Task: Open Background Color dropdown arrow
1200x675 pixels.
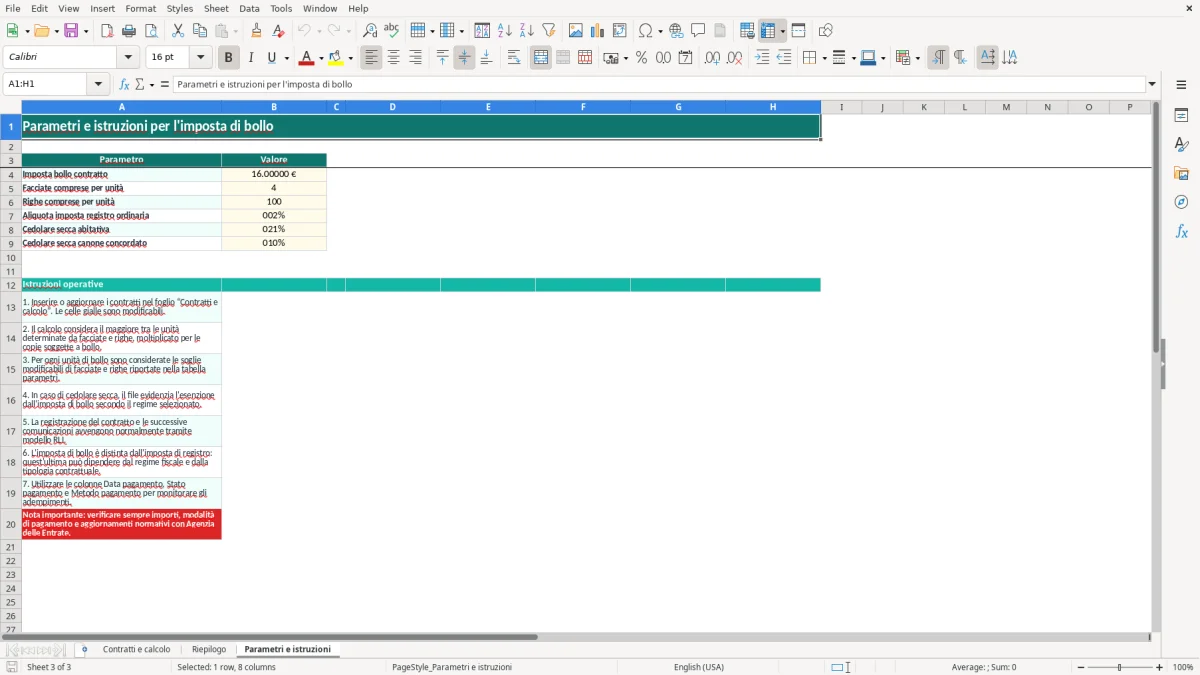Action: 351,58
